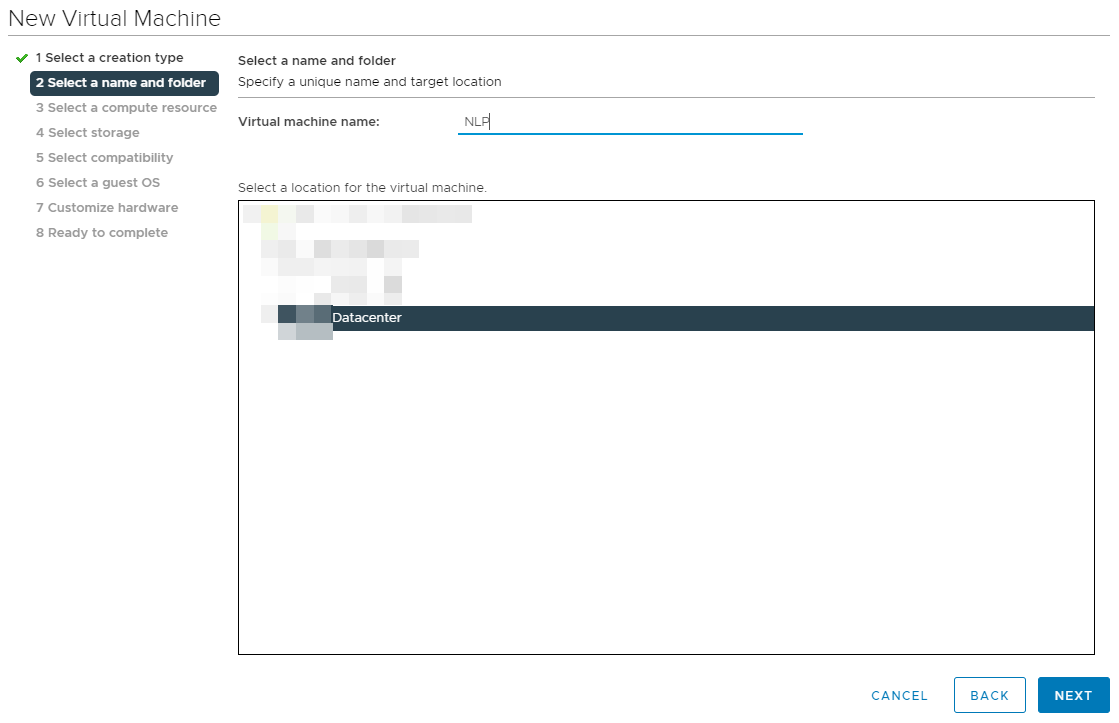Viewport: 1119px width, 723px height.
Task: Click empty space inside the location list box
Action: pyautogui.click(x=666, y=500)
